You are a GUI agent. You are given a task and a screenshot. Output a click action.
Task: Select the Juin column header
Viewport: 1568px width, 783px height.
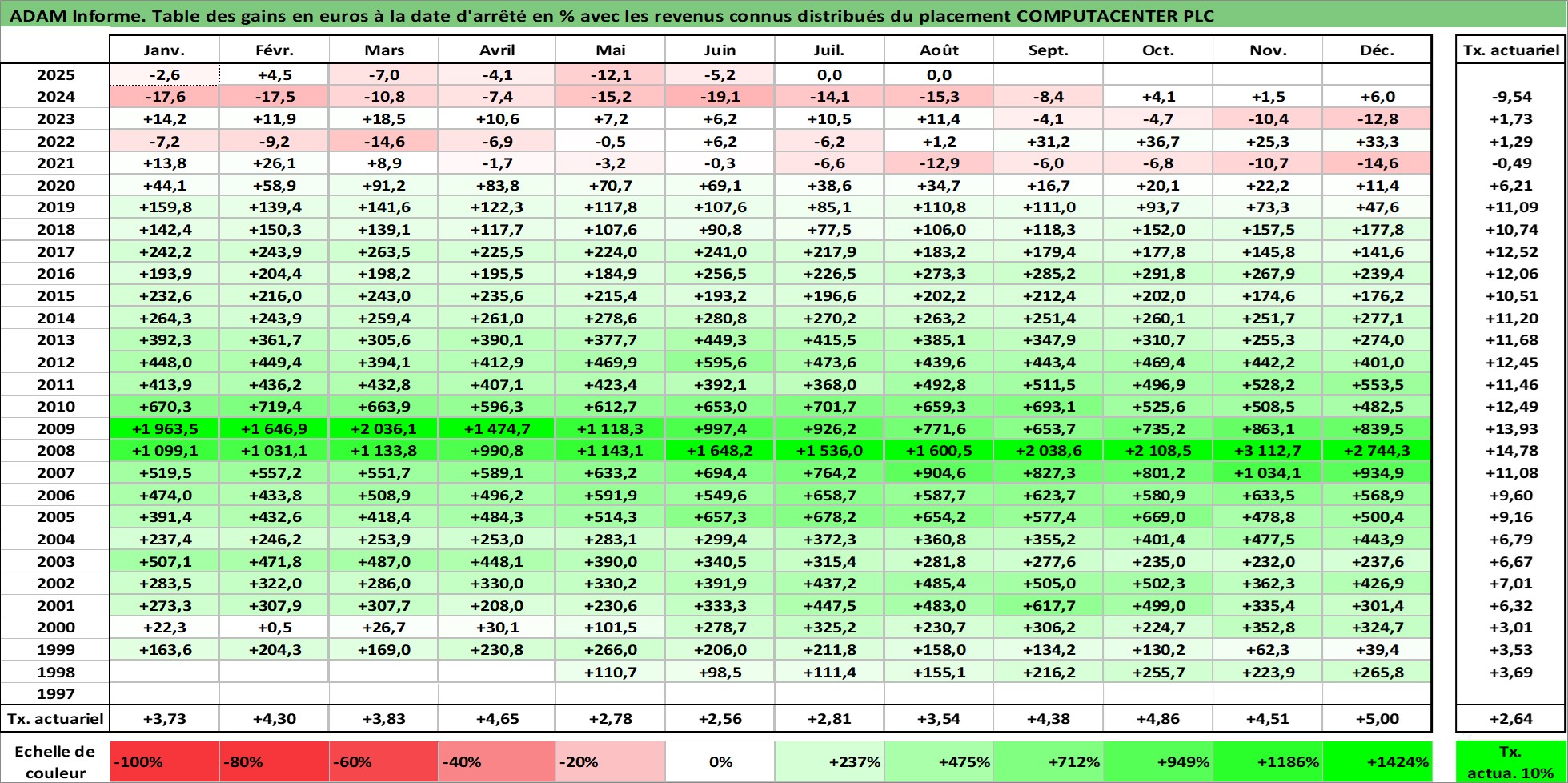(720, 50)
